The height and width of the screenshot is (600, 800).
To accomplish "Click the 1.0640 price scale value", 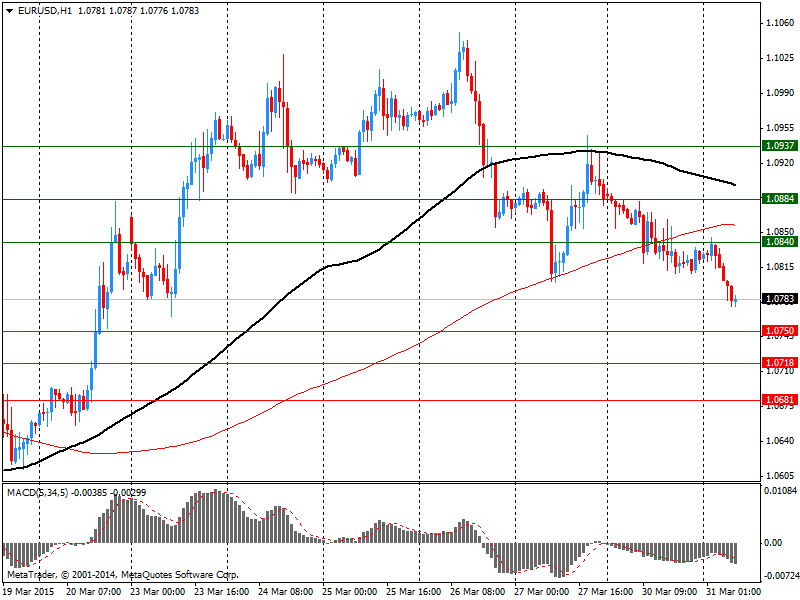I will coord(780,441).
